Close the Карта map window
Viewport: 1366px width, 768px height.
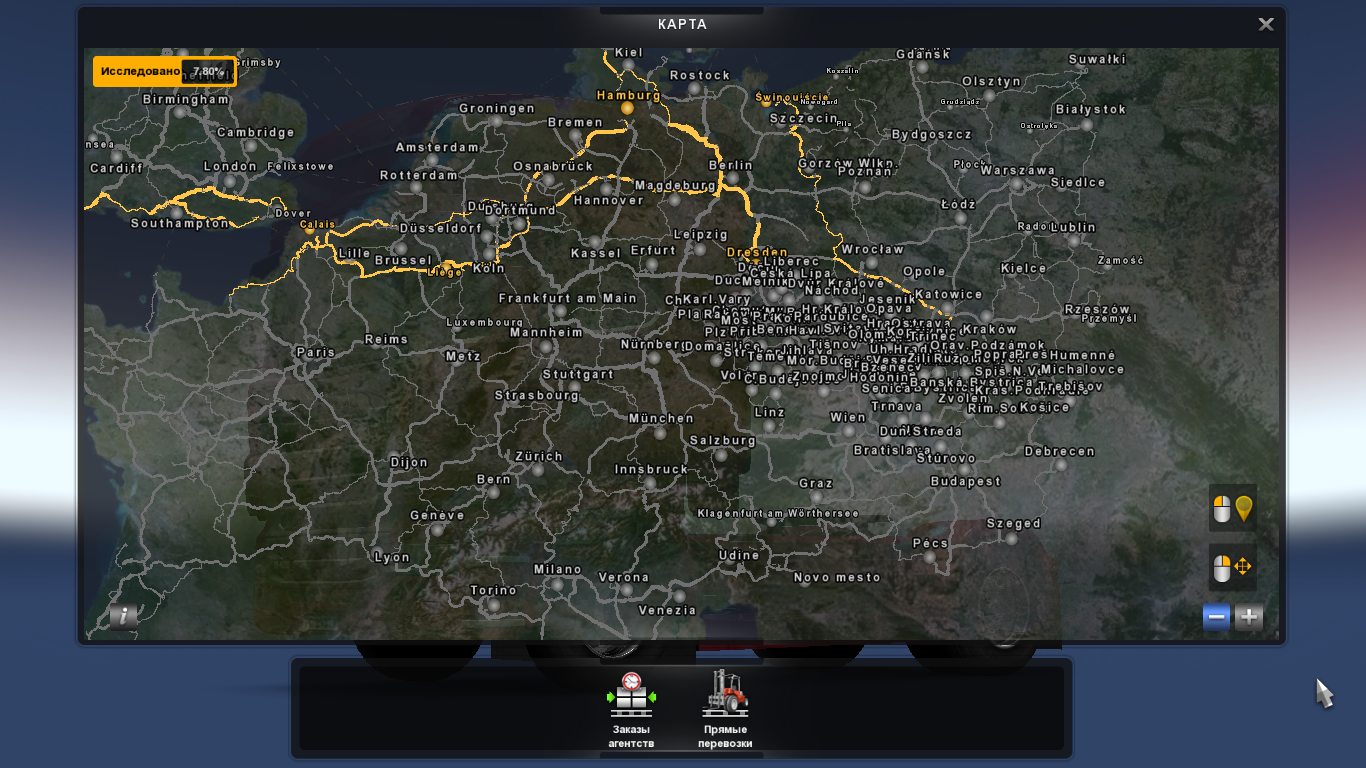click(x=1266, y=24)
